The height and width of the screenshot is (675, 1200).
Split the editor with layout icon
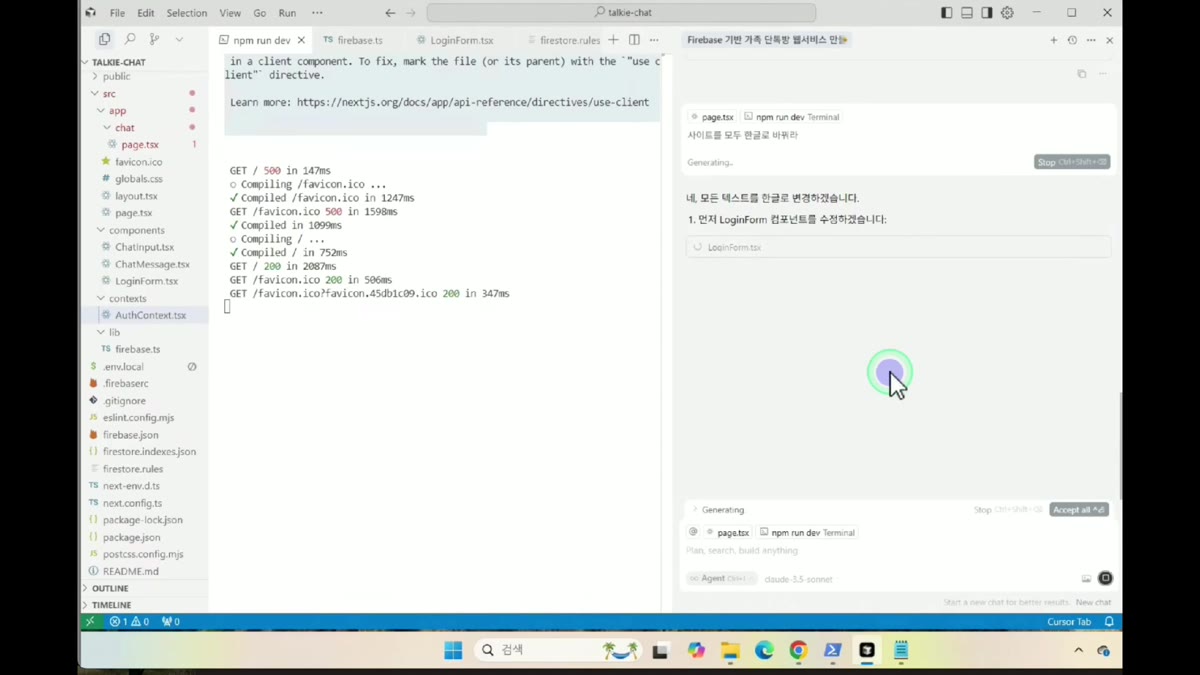coord(634,40)
